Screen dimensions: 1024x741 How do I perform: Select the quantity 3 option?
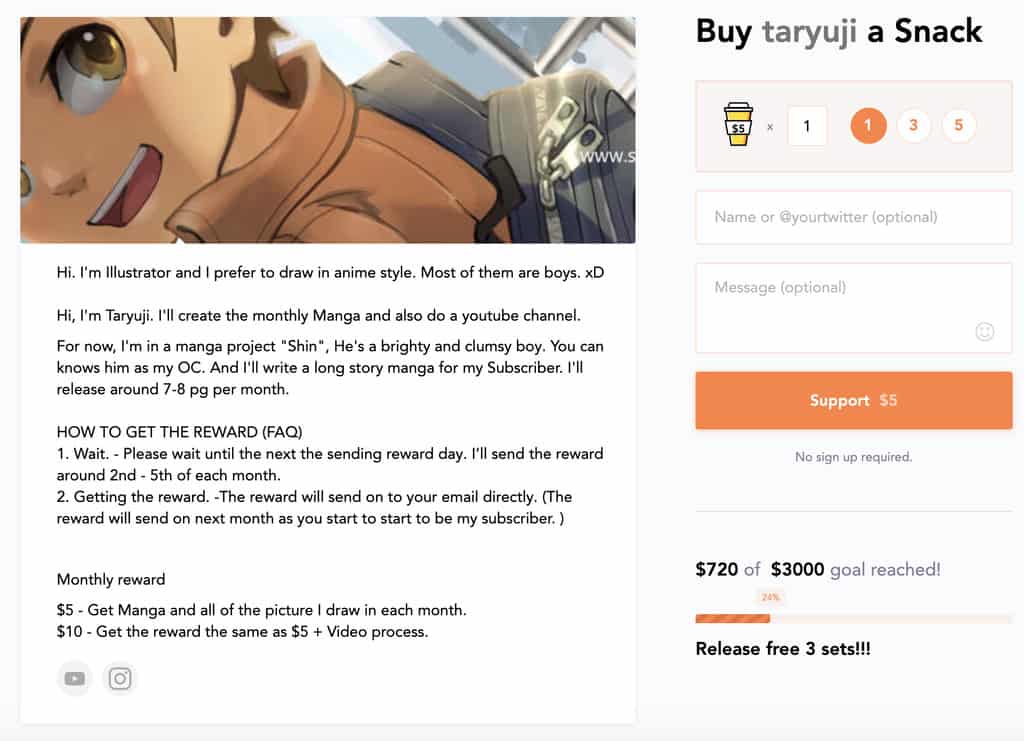click(x=913, y=125)
